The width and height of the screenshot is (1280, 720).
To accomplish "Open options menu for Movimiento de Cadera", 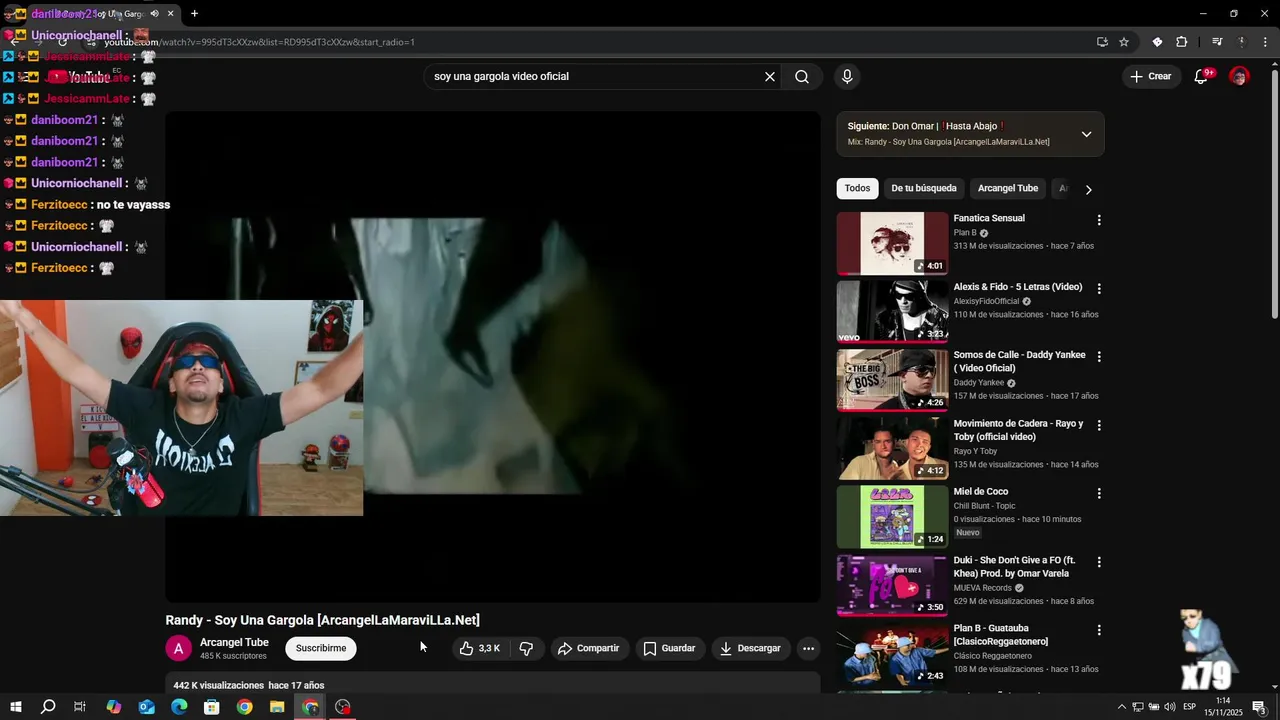I will [1099, 425].
